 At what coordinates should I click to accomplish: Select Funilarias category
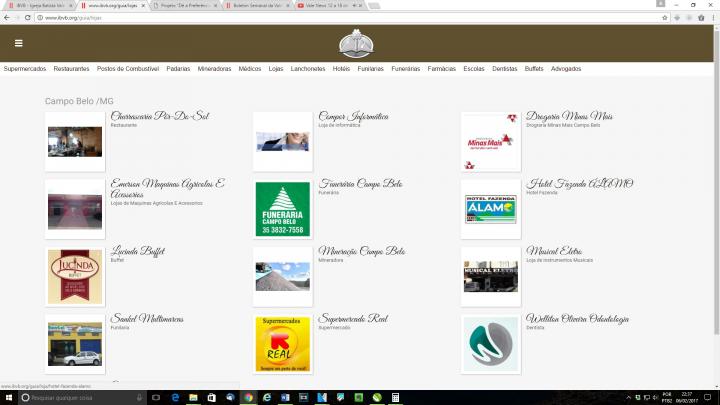tap(371, 69)
